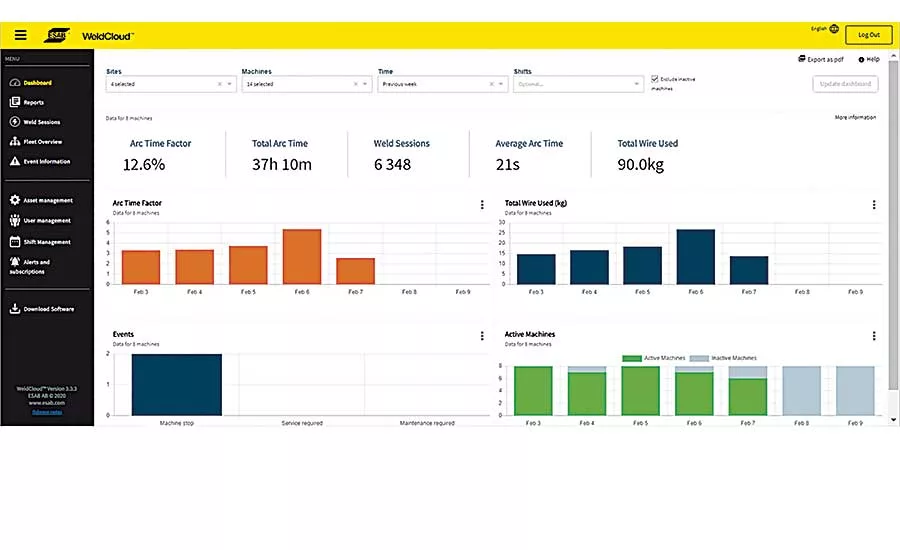Click the 90.0kg Total Wire Used value
The width and height of the screenshot is (900, 550).
641,165
